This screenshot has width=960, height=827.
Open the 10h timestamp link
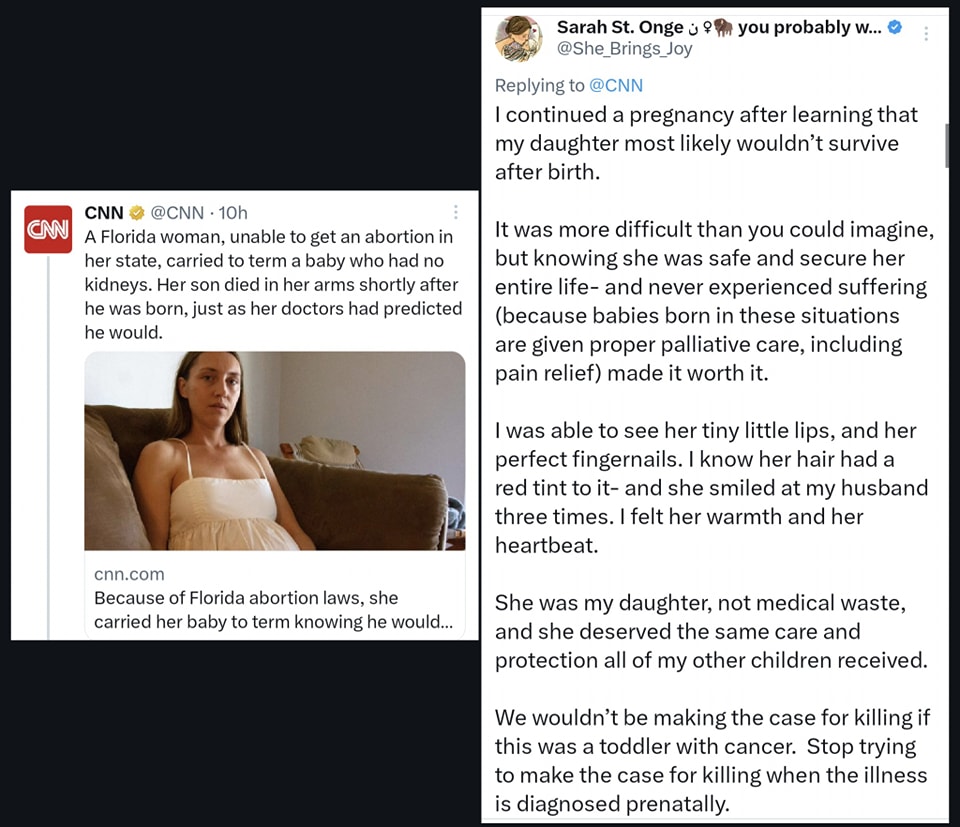pos(233,213)
